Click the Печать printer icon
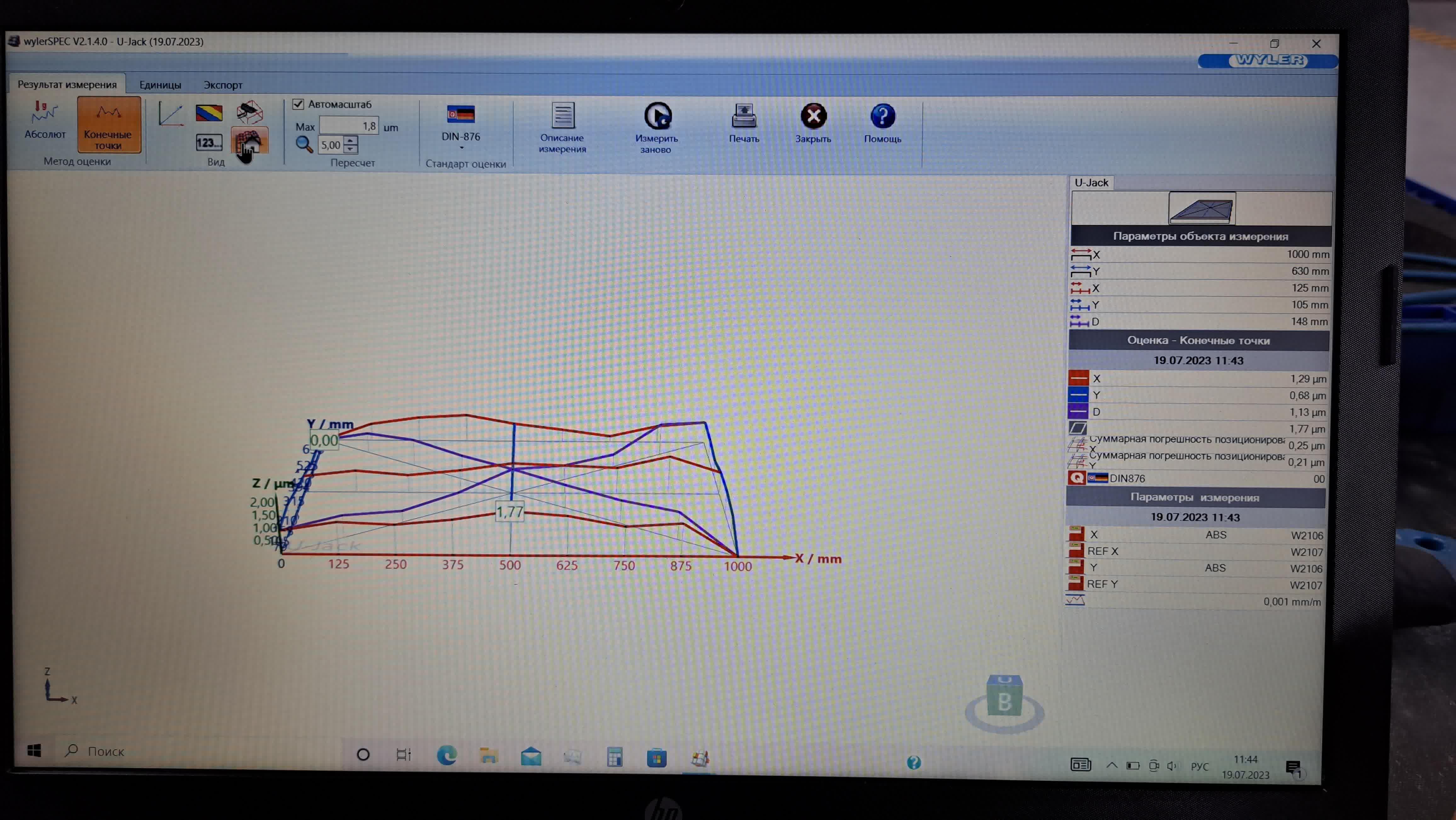The width and height of the screenshot is (1456, 820). (744, 116)
